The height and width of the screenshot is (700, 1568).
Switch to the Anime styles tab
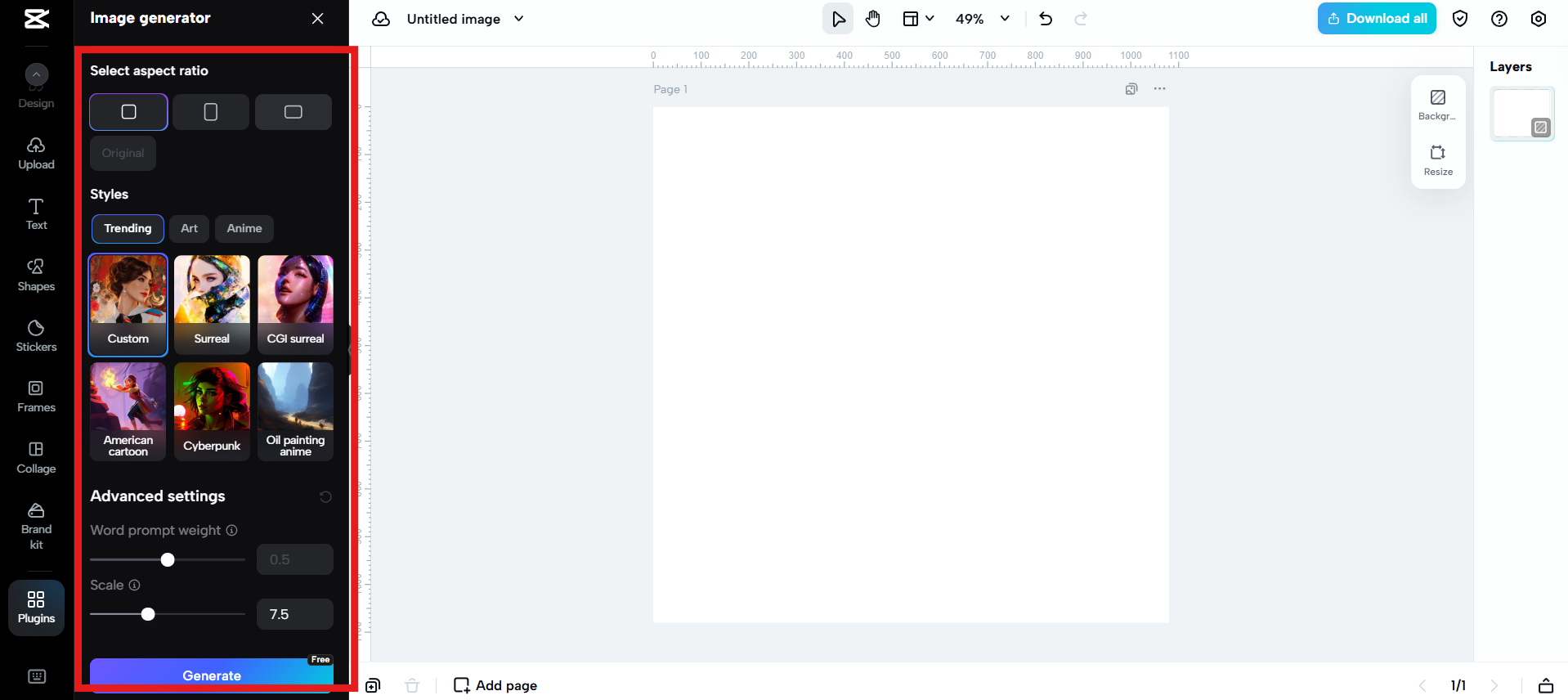tap(244, 228)
